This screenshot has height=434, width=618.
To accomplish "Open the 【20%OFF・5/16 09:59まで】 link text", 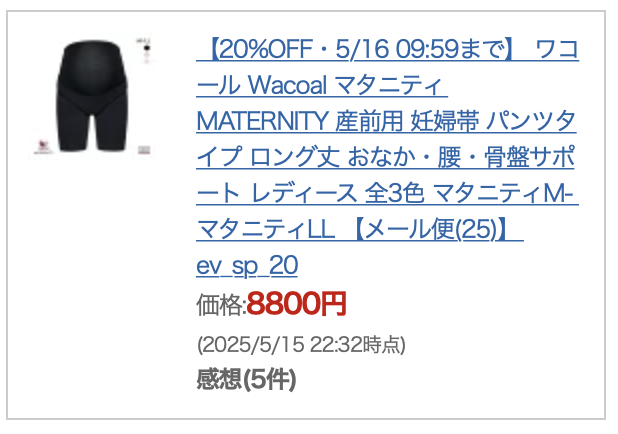I will [x=356, y=49].
